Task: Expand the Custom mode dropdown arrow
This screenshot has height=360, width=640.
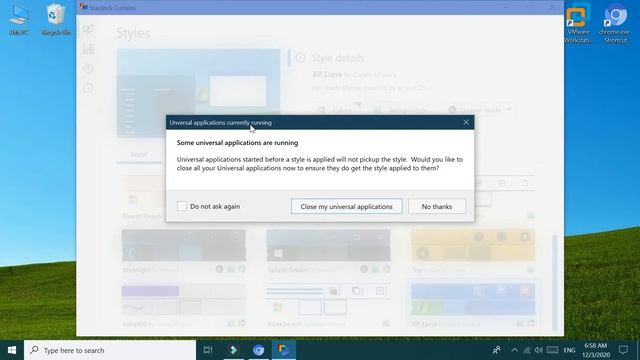Action: (x=509, y=109)
